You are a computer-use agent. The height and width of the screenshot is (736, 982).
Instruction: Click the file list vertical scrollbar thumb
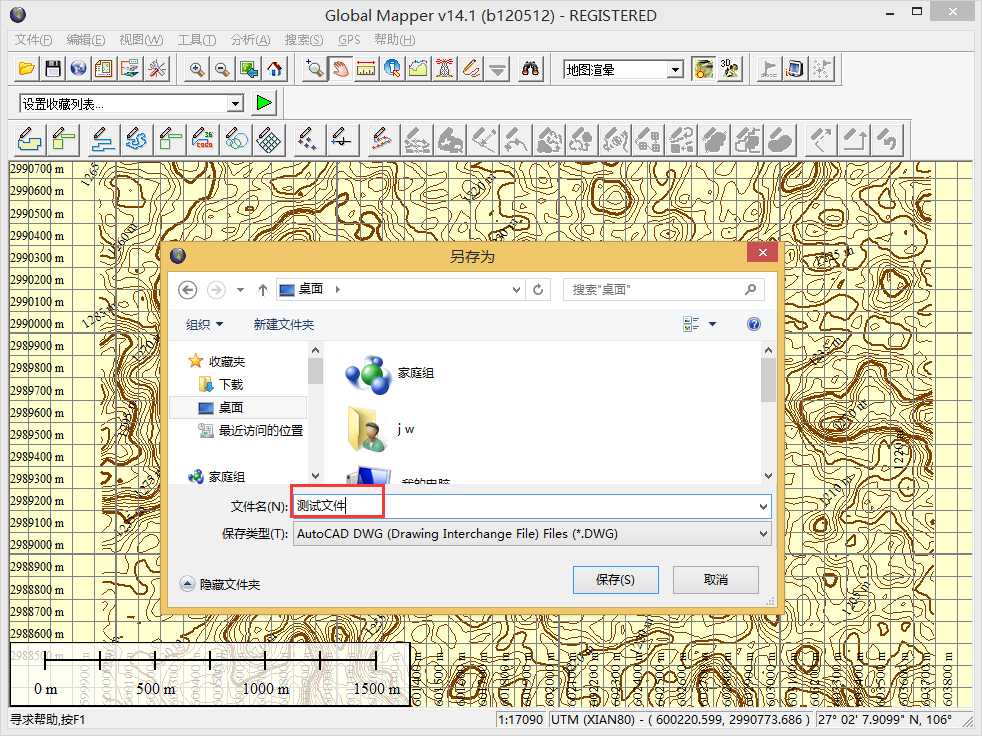point(768,380)
